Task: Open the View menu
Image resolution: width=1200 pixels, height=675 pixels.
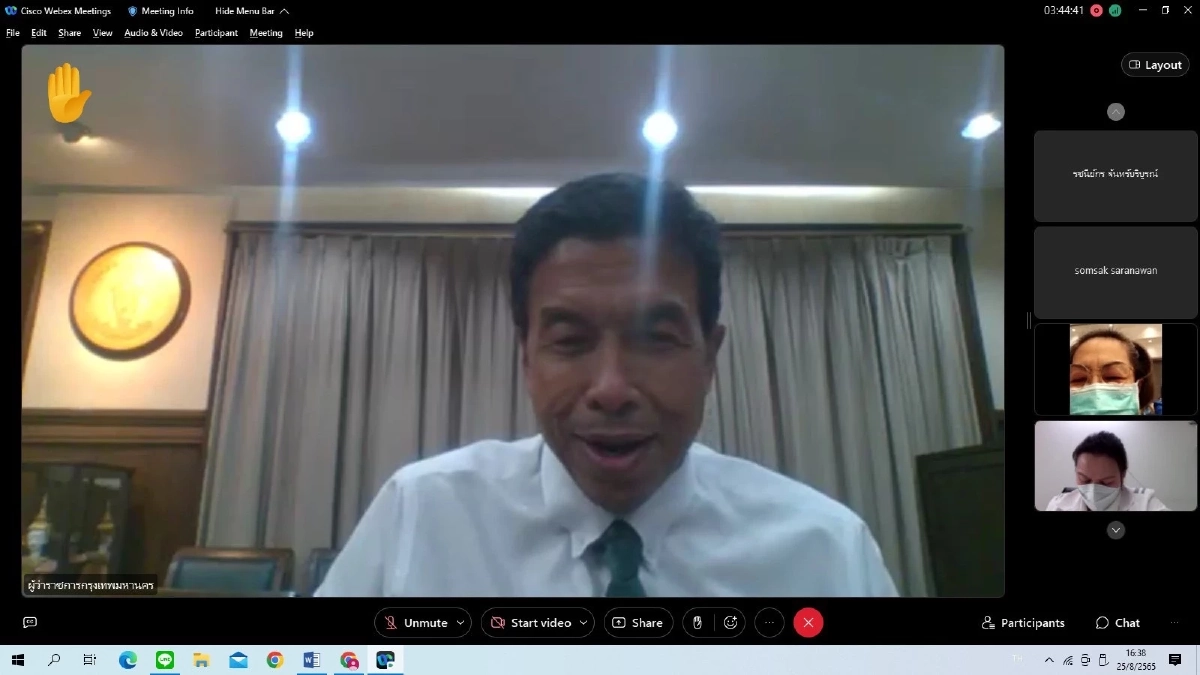Action: [x=103, y=33]
